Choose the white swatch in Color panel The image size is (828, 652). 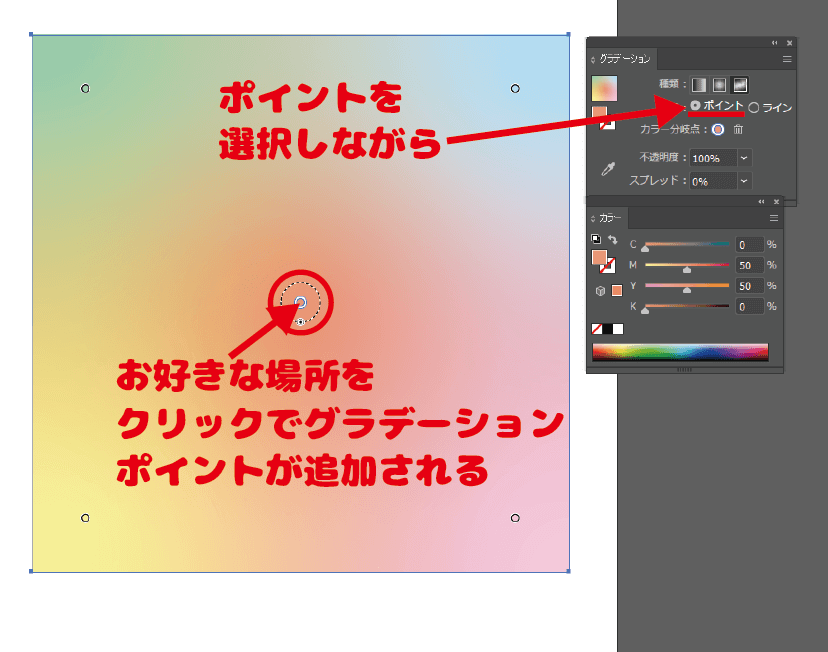pyautogui.click(x=618, y=329)
